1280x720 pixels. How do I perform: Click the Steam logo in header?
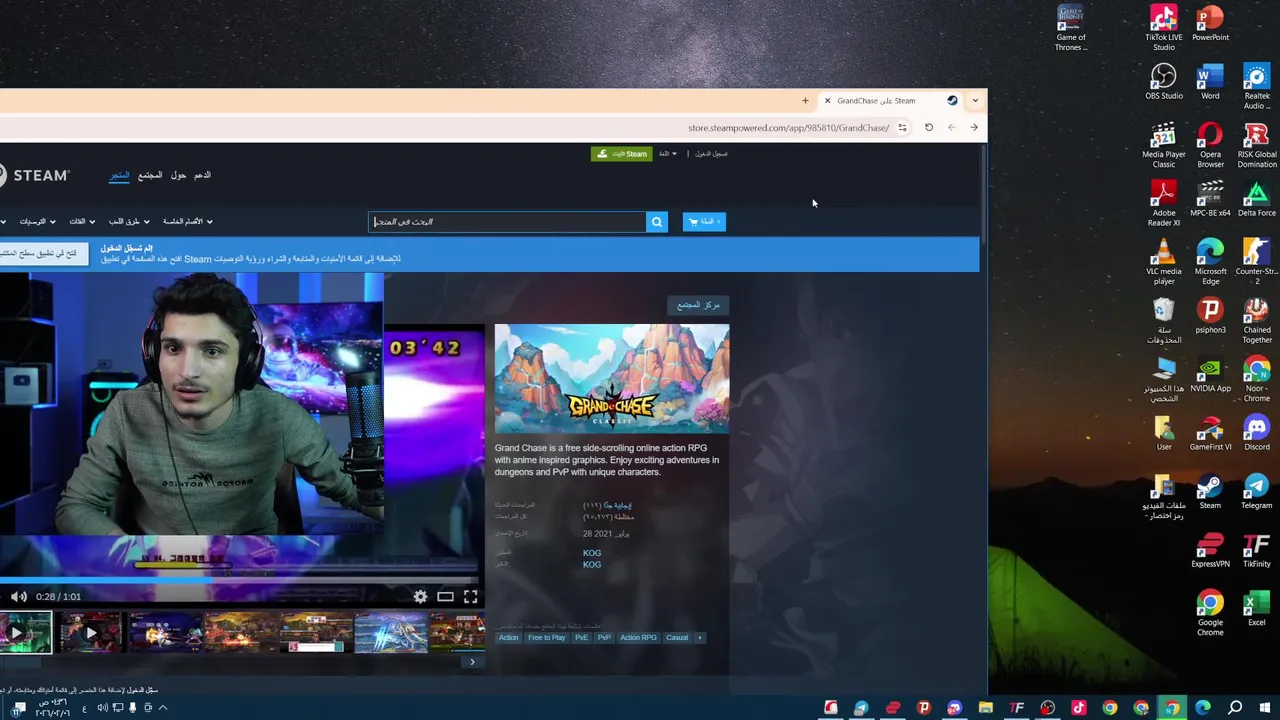pos(35,175)
